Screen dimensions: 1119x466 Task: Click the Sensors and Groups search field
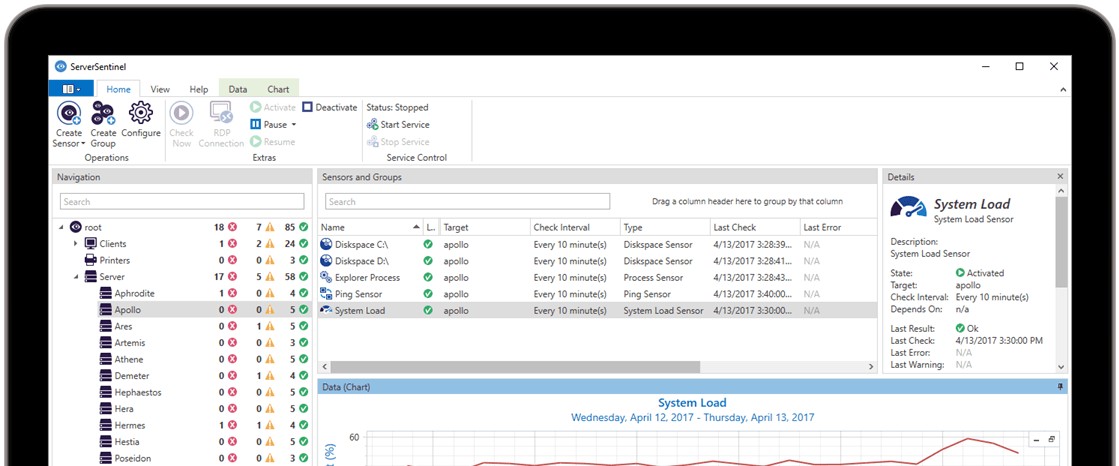coord(467,201)
